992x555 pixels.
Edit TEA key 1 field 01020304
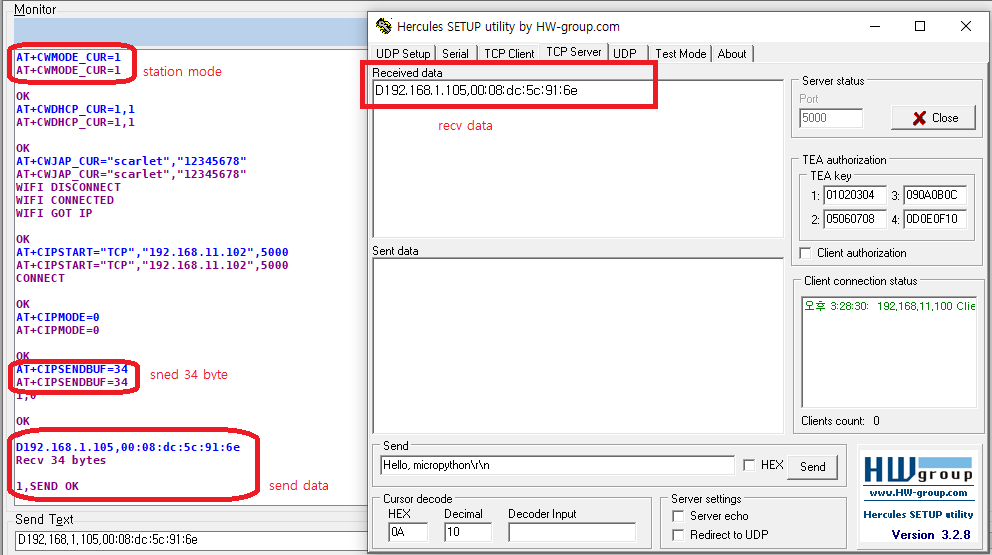(854, 195)
